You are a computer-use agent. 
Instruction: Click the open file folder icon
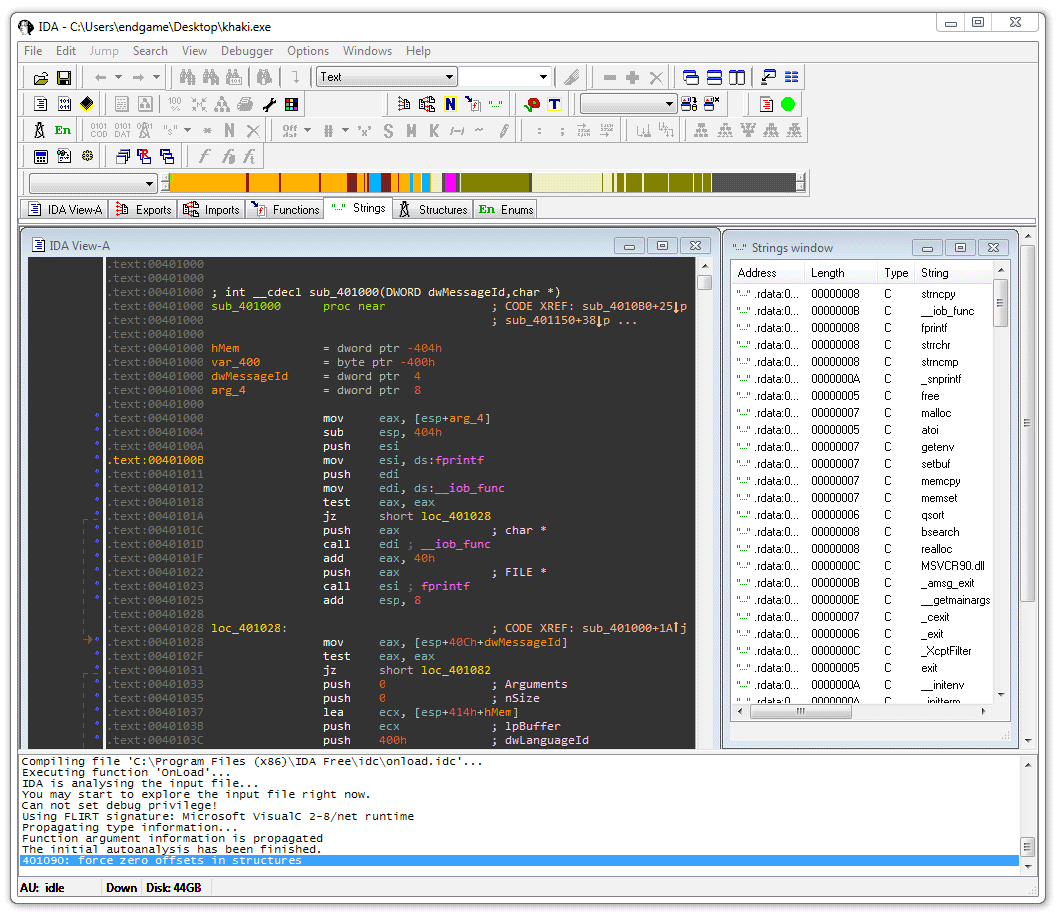(41, 78)
